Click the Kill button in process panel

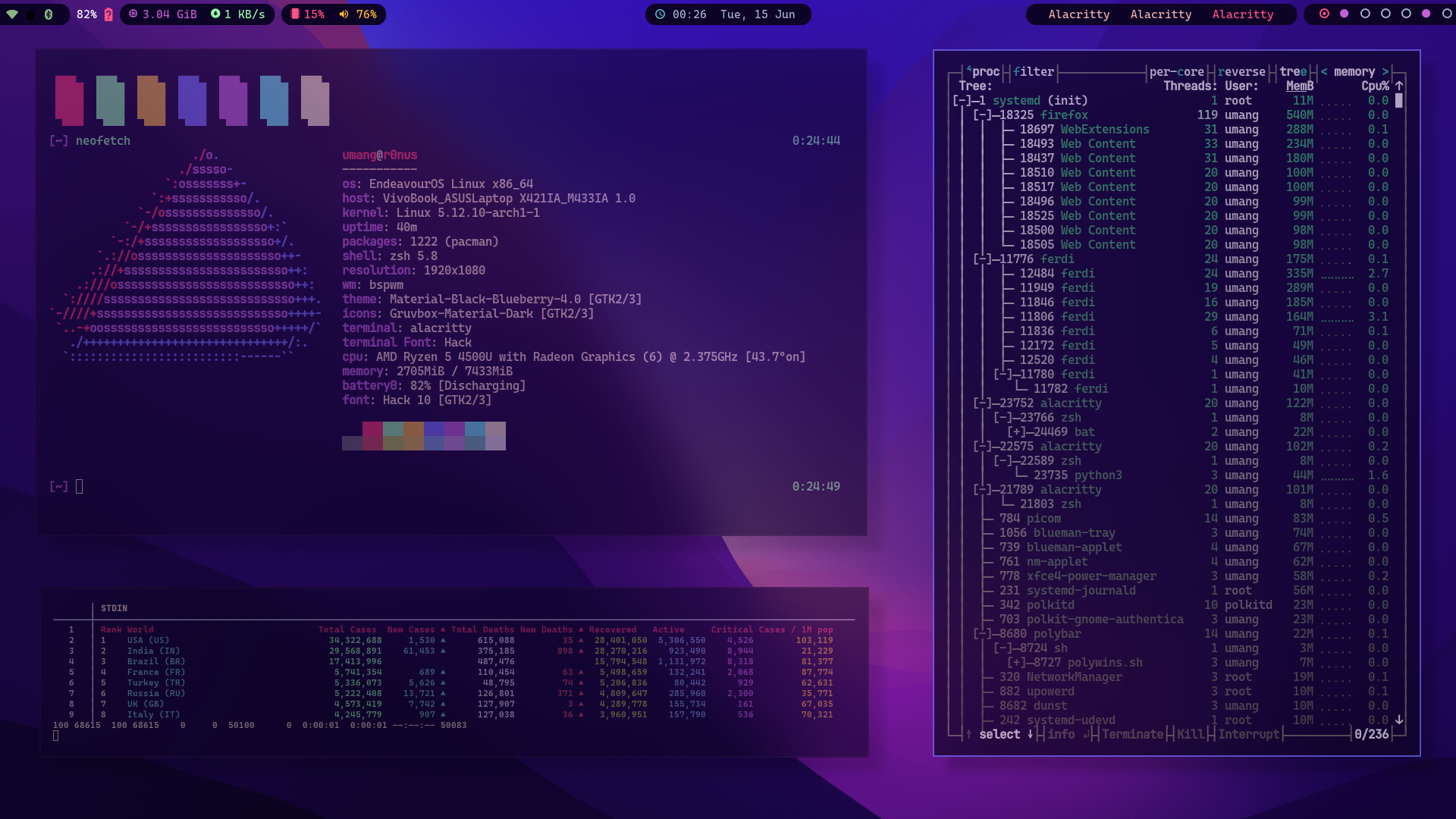(x=1190, y=734)
